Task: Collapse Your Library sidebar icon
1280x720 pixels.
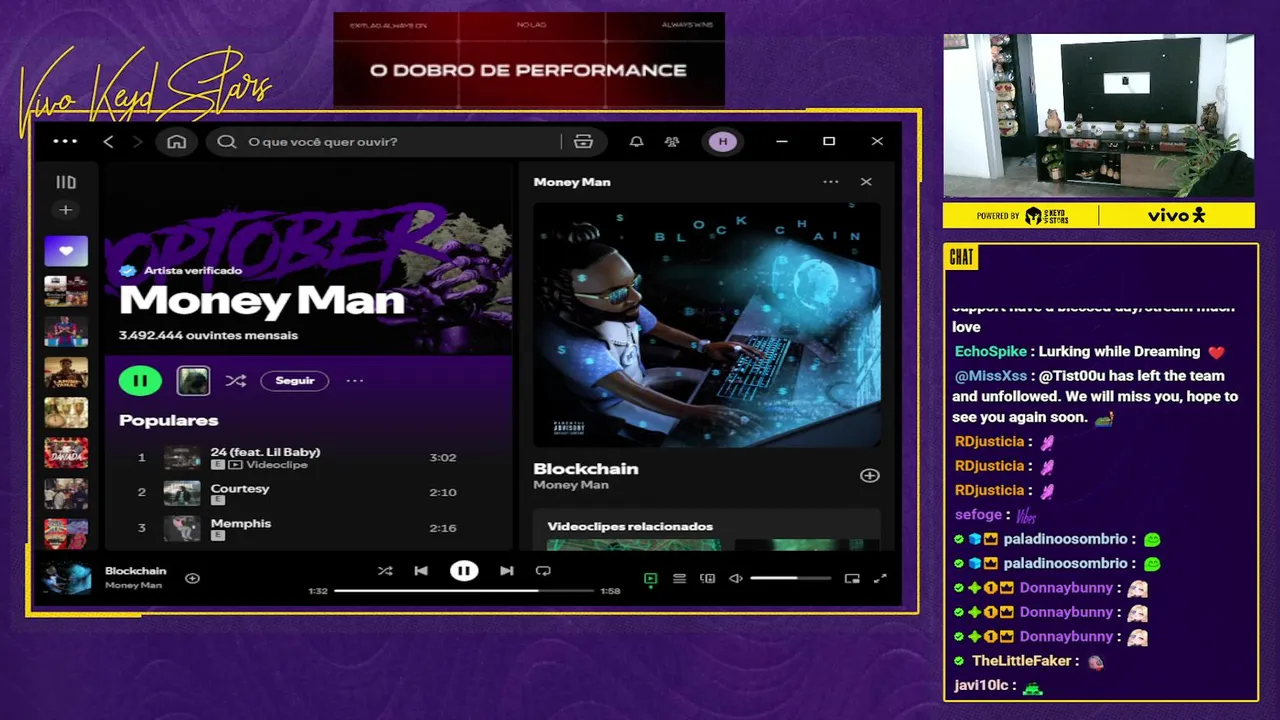Action: 66,182
